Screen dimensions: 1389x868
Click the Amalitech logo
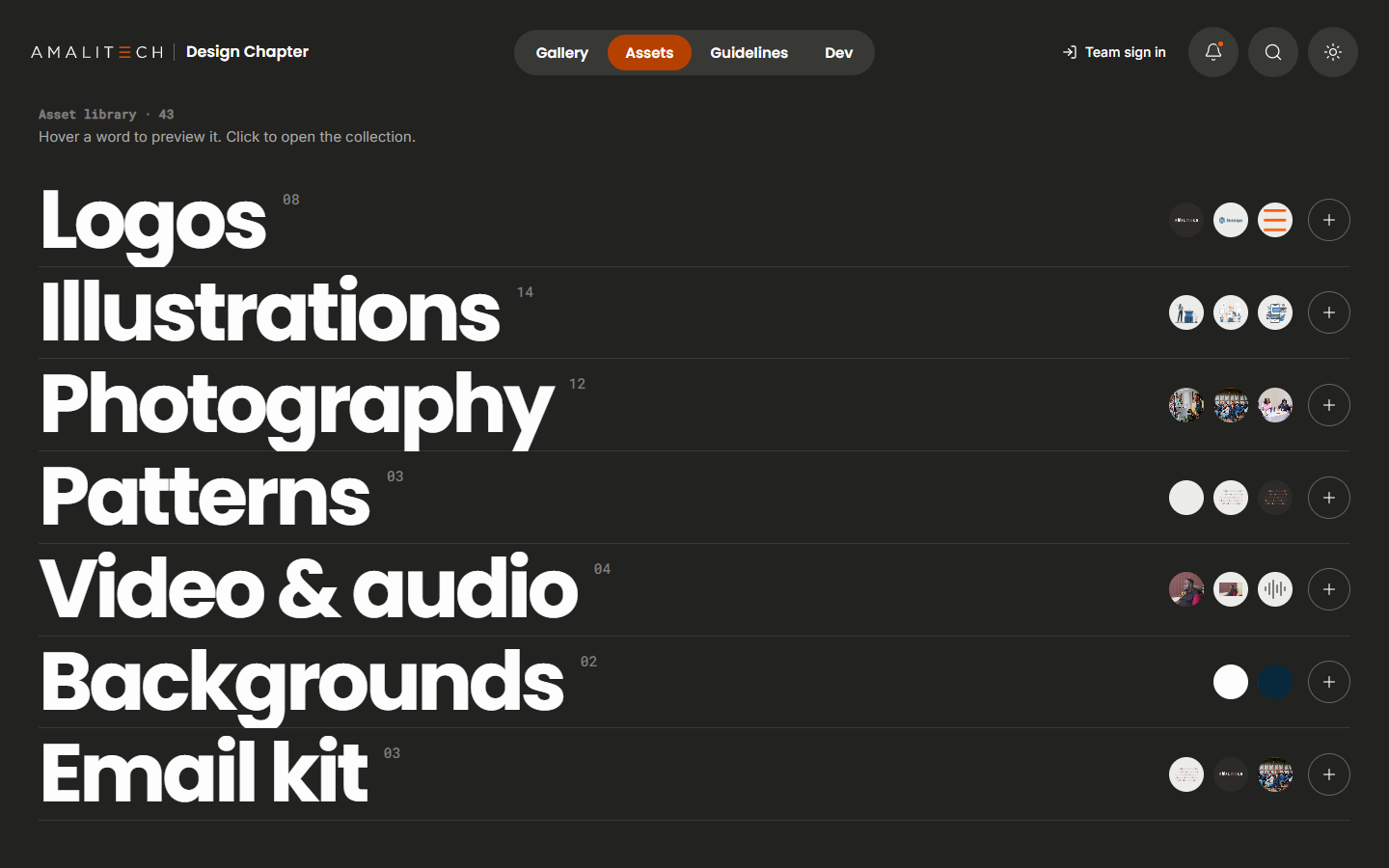coord(96,52)
